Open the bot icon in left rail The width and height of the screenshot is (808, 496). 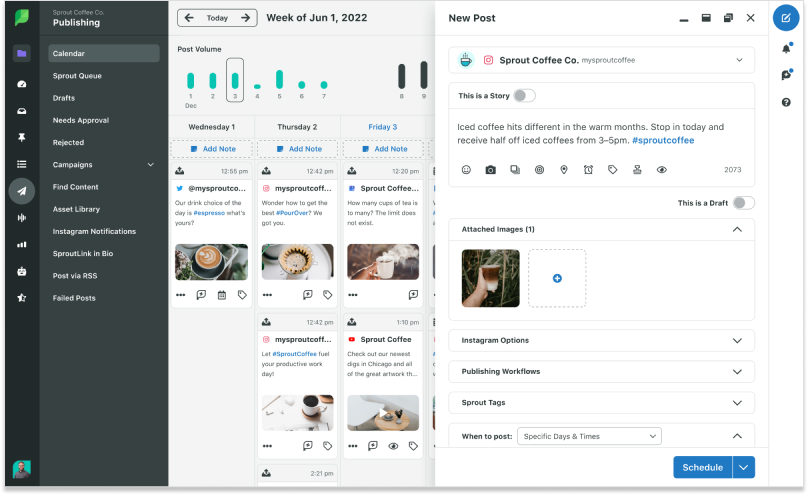point(22,271)
